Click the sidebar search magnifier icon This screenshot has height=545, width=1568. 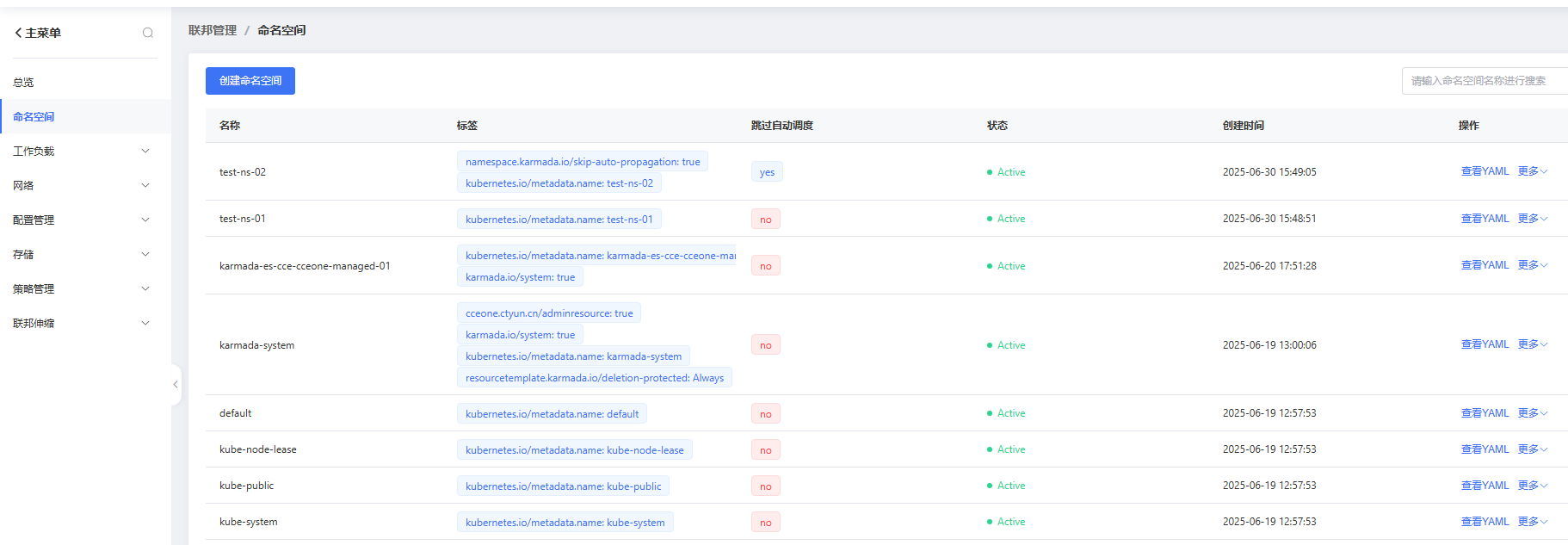coord(148,33)
